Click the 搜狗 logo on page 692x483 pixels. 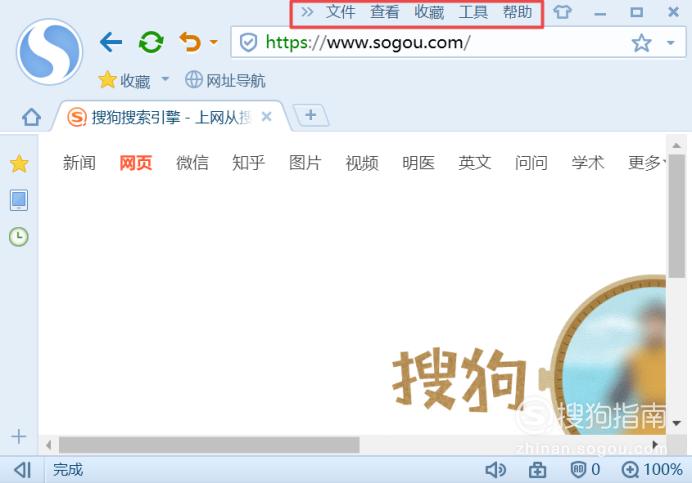(460, 379)
